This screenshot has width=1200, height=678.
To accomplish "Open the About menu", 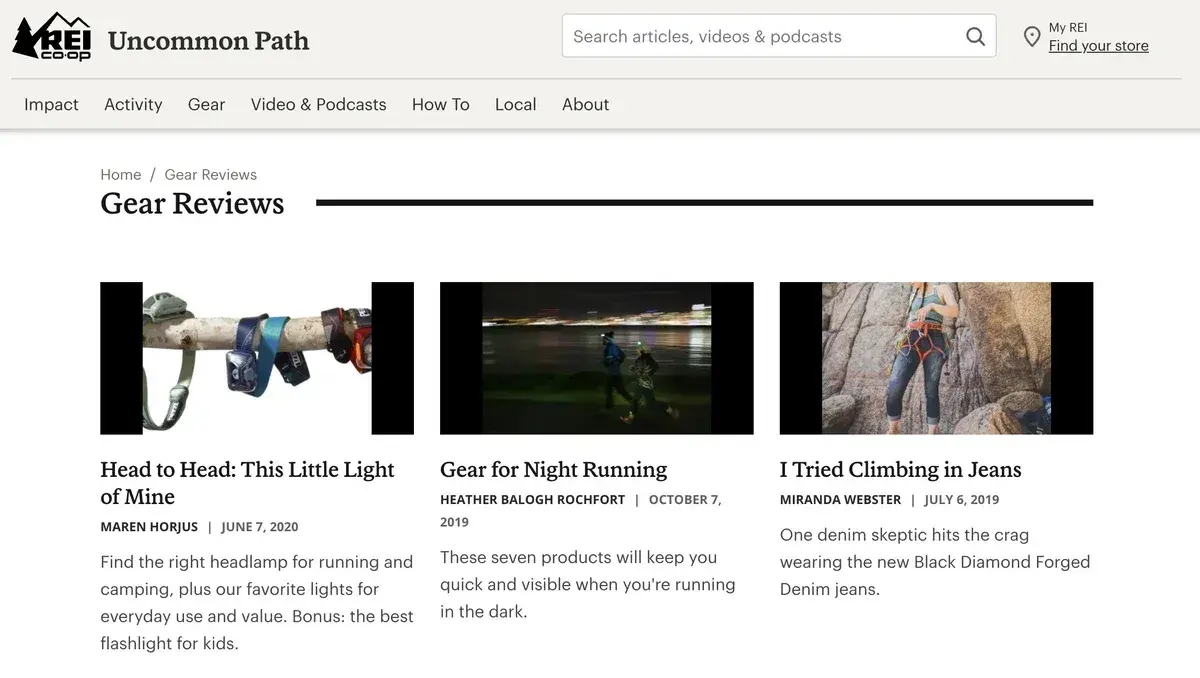I will [x=585, y=104].
